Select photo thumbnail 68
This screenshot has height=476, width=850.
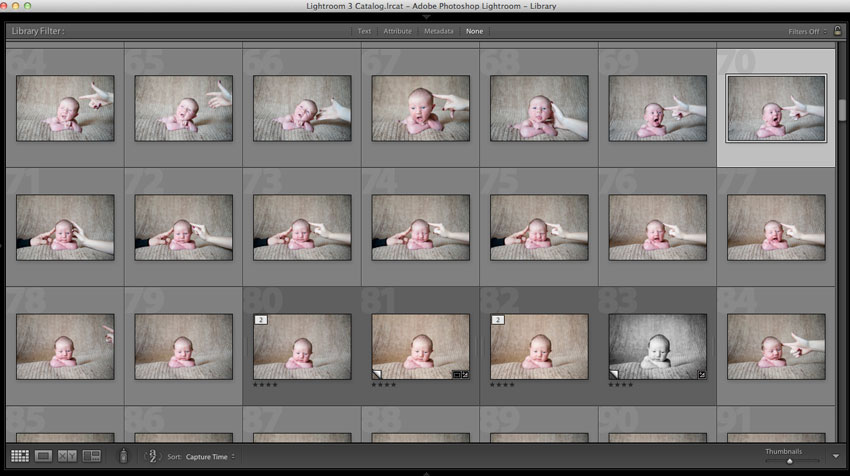[539, 108]
